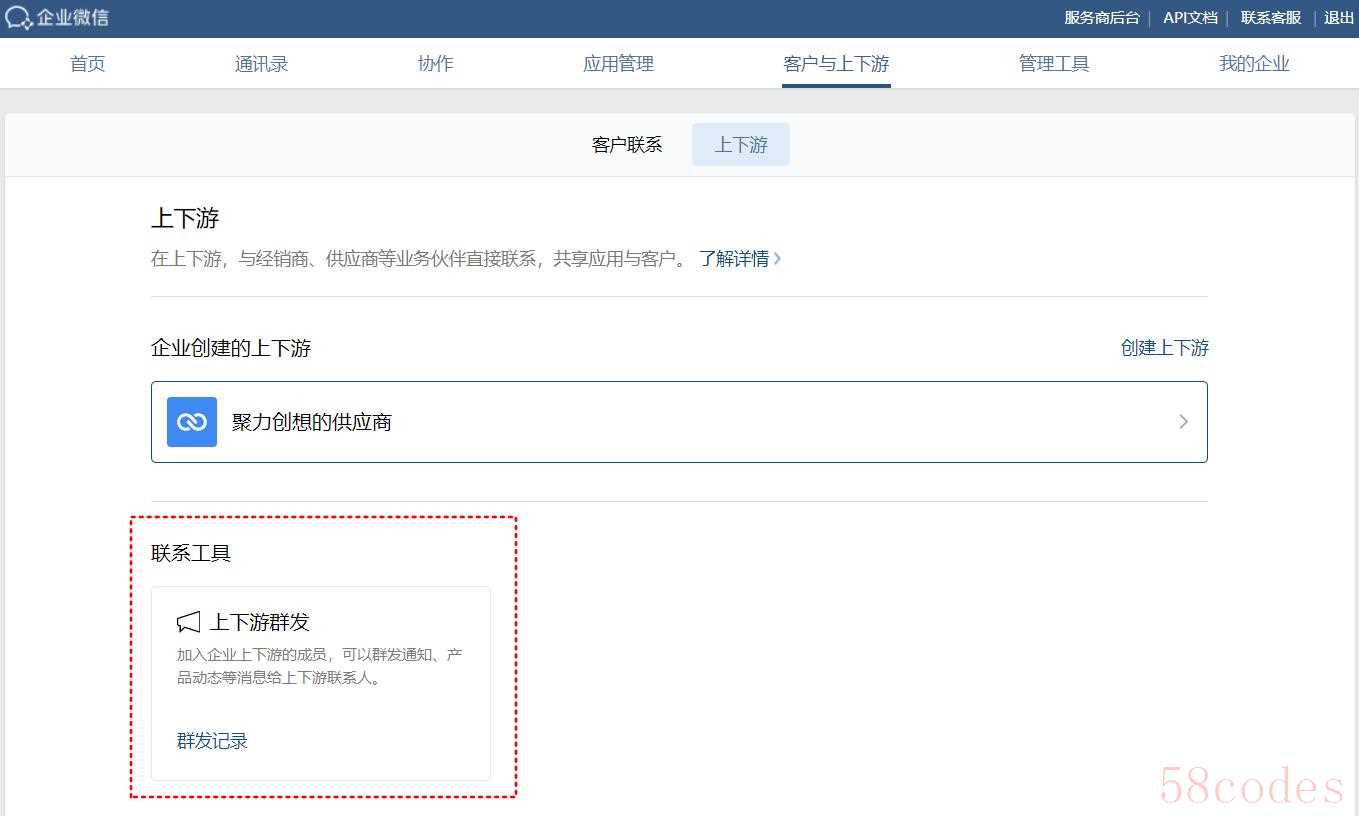Switch to 应用管理 tab

618,64
